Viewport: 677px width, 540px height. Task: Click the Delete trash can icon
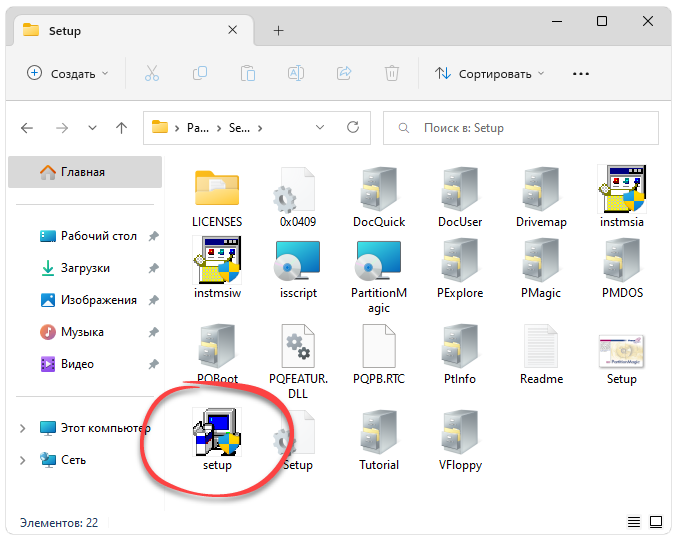392,73
